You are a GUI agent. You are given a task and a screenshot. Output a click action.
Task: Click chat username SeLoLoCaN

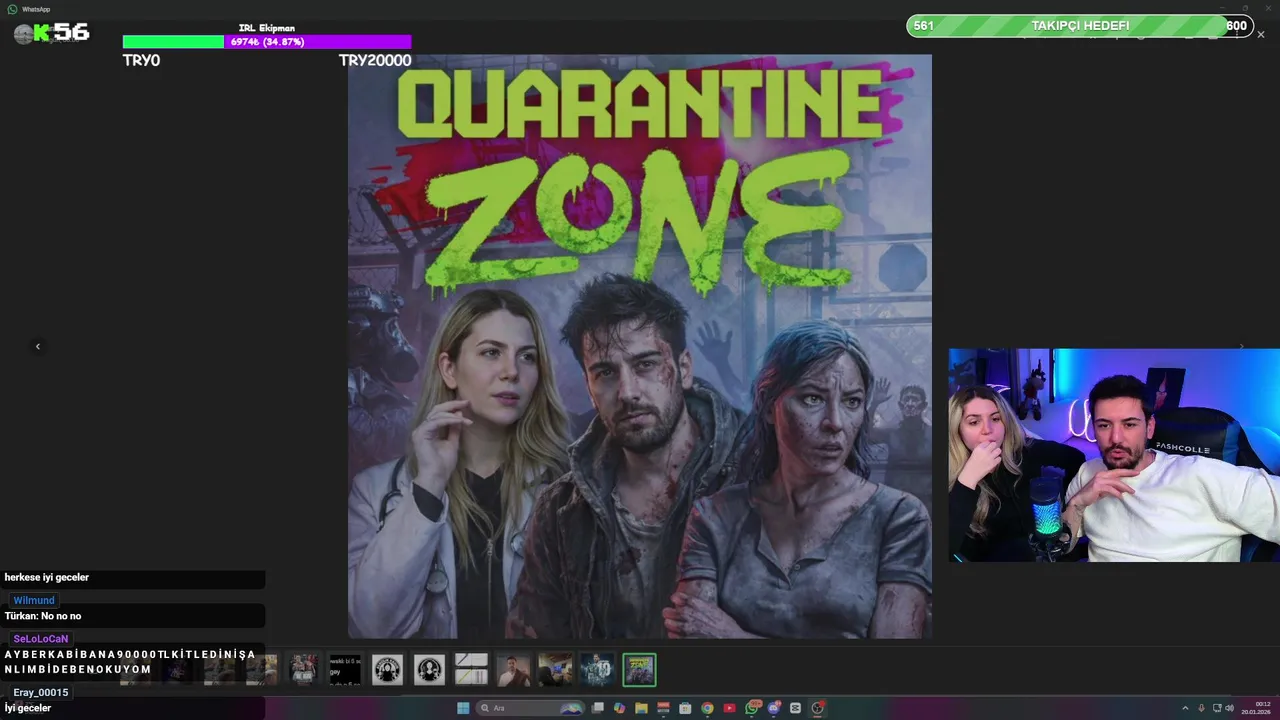click(41, 638)
